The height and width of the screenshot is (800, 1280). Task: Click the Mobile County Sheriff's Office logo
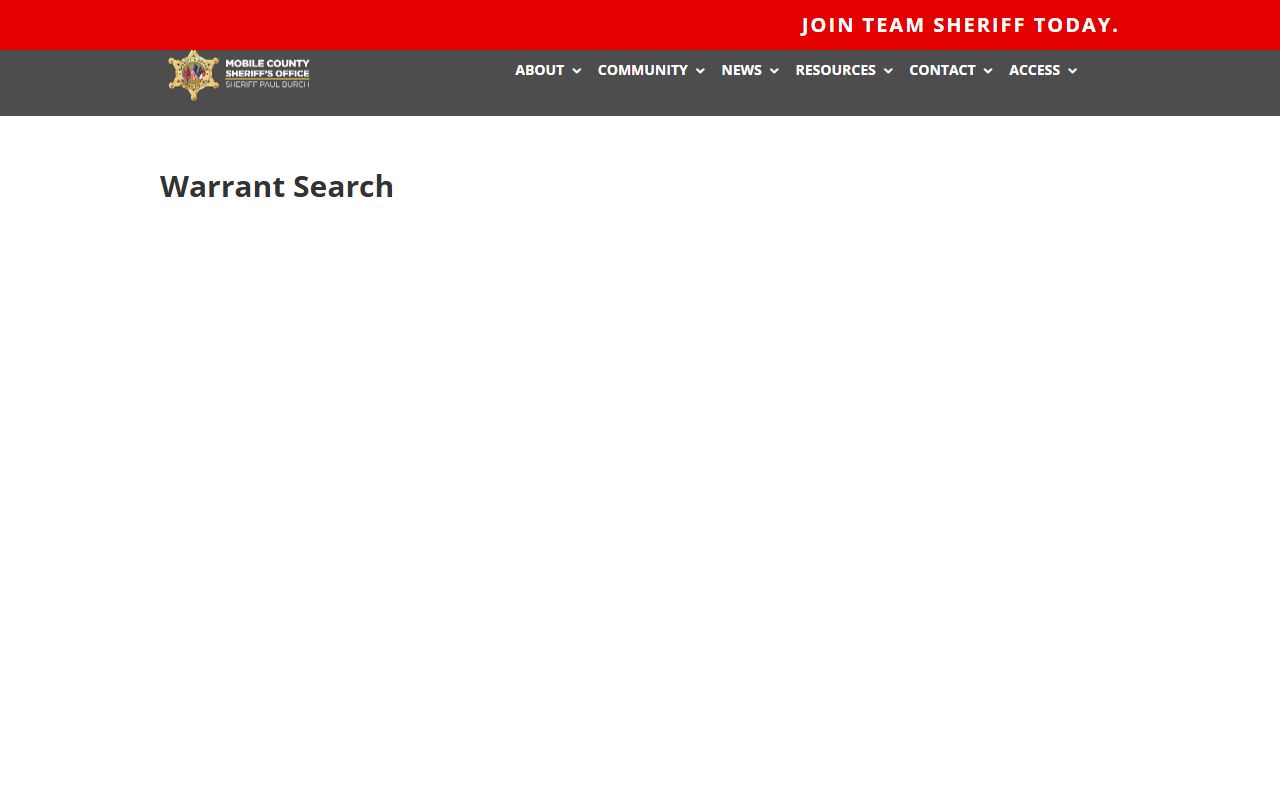239,75
